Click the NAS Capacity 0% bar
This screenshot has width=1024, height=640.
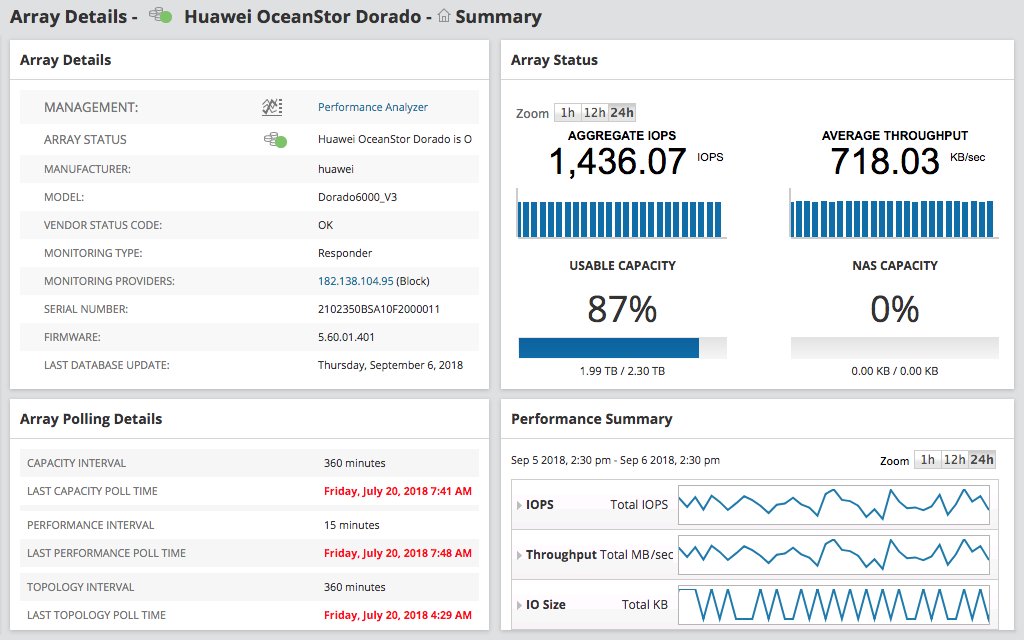click(x=894, y=348)
